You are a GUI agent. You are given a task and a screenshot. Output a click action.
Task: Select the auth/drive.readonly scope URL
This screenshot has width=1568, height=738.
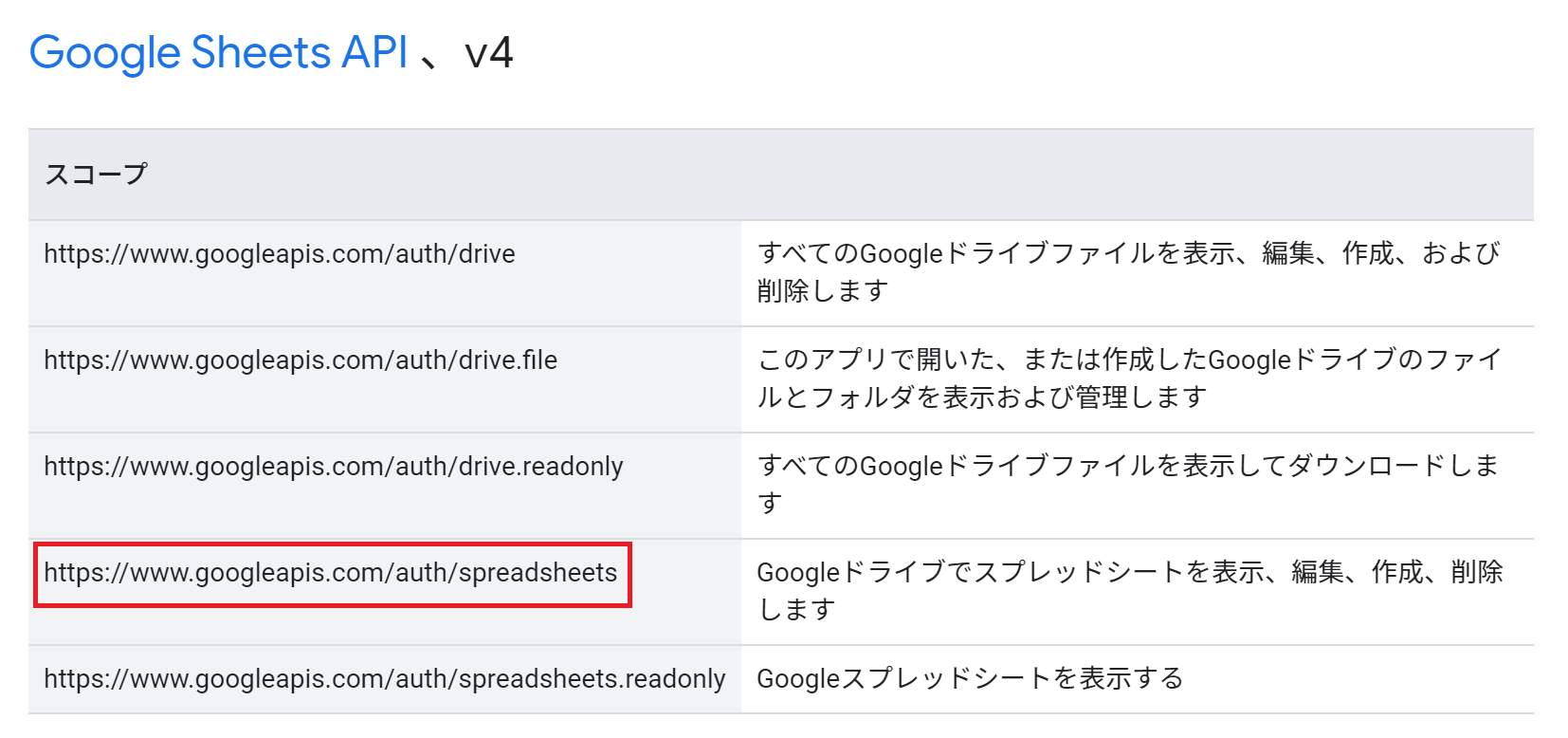[334, 467]
